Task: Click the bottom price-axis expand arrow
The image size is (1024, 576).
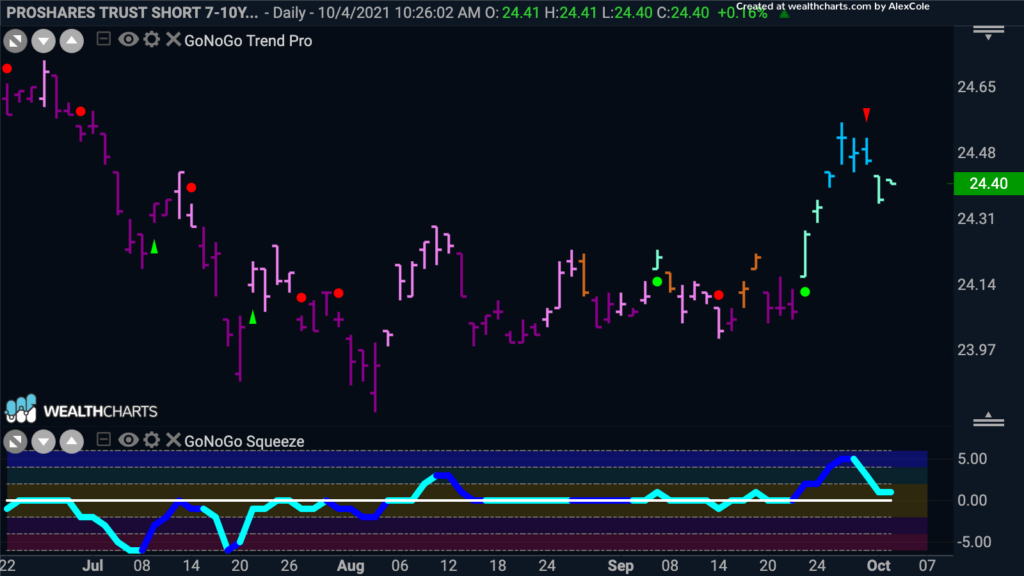Action: point(988,419)
